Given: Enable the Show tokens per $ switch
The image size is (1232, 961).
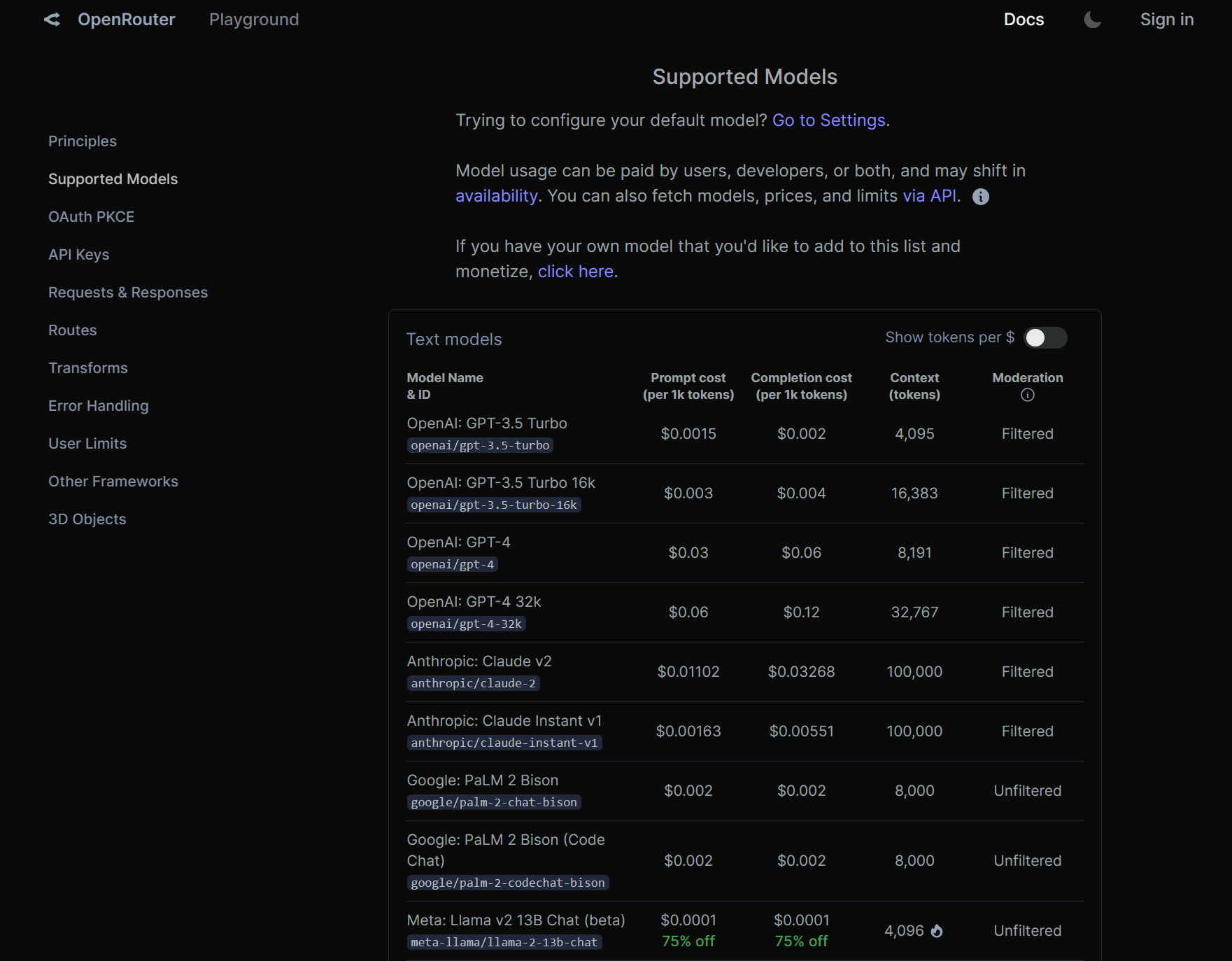Looking at the screenshot, I should (1045, 338).
